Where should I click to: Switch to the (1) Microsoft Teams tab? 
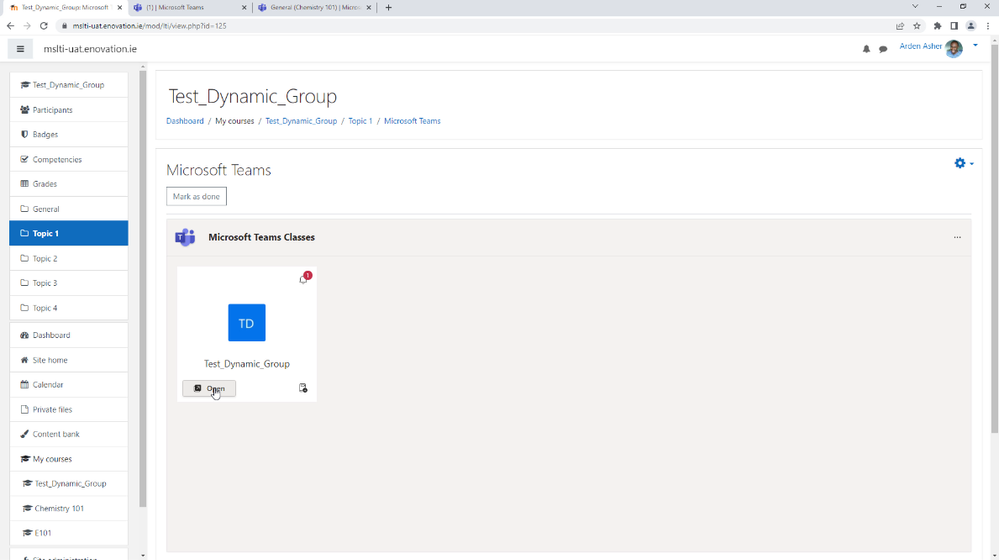(189, 8)
